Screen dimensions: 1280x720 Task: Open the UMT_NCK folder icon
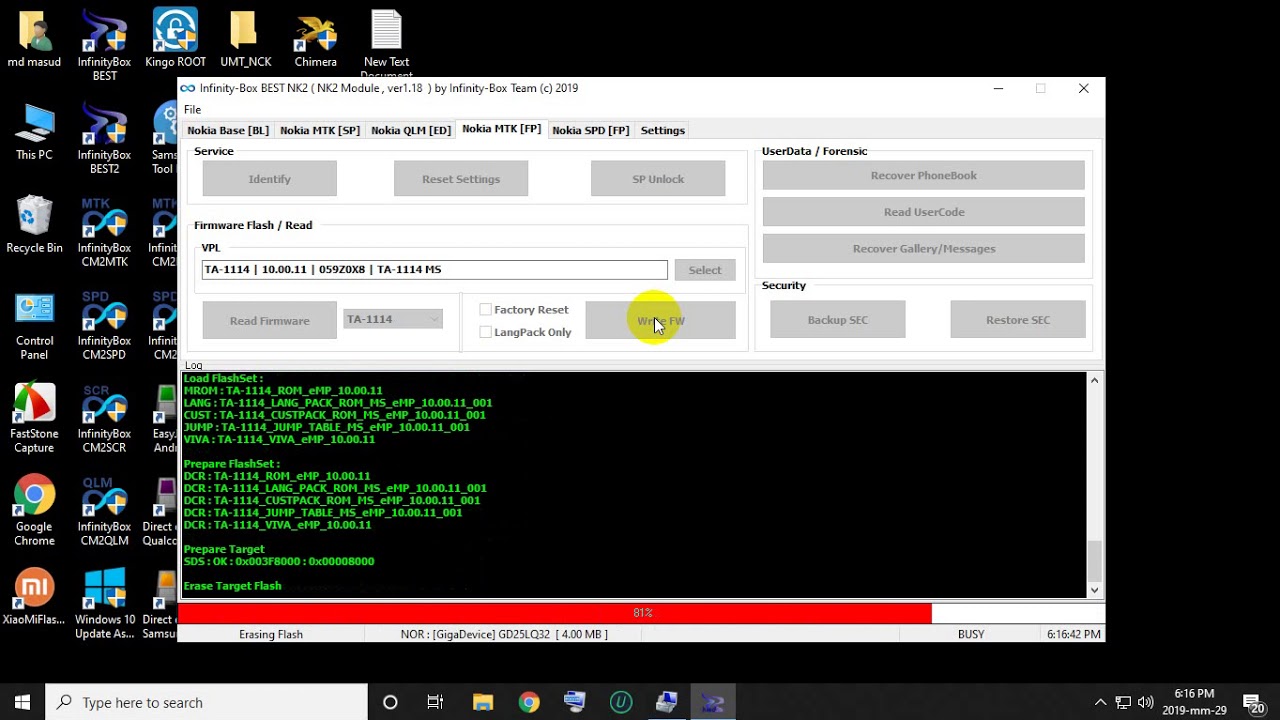point(245,40)
